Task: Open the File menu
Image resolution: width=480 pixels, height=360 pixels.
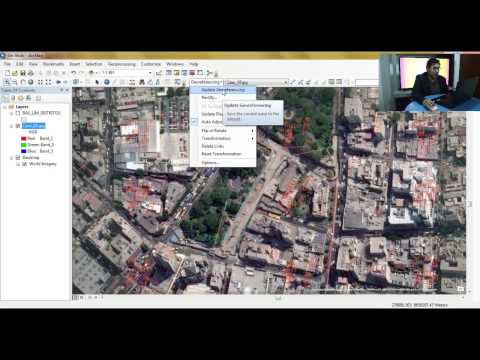Action: tap(7, 64)
